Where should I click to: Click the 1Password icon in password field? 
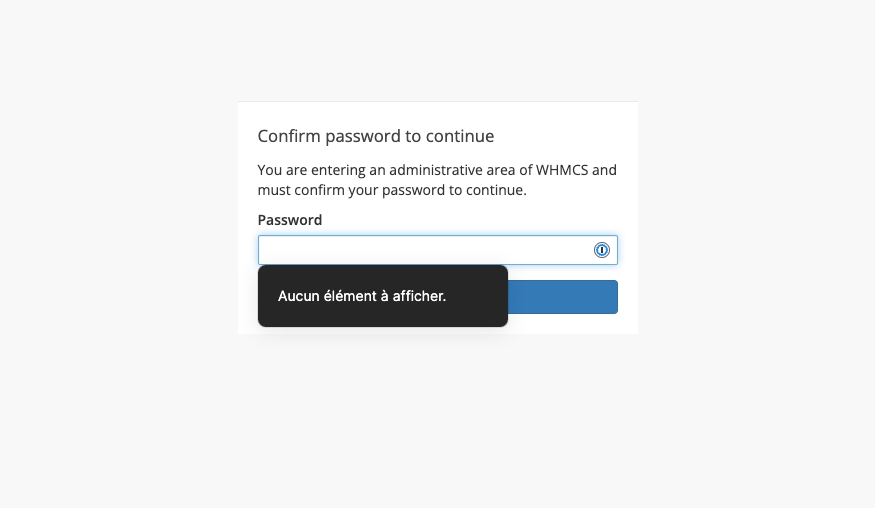(602, 250)
